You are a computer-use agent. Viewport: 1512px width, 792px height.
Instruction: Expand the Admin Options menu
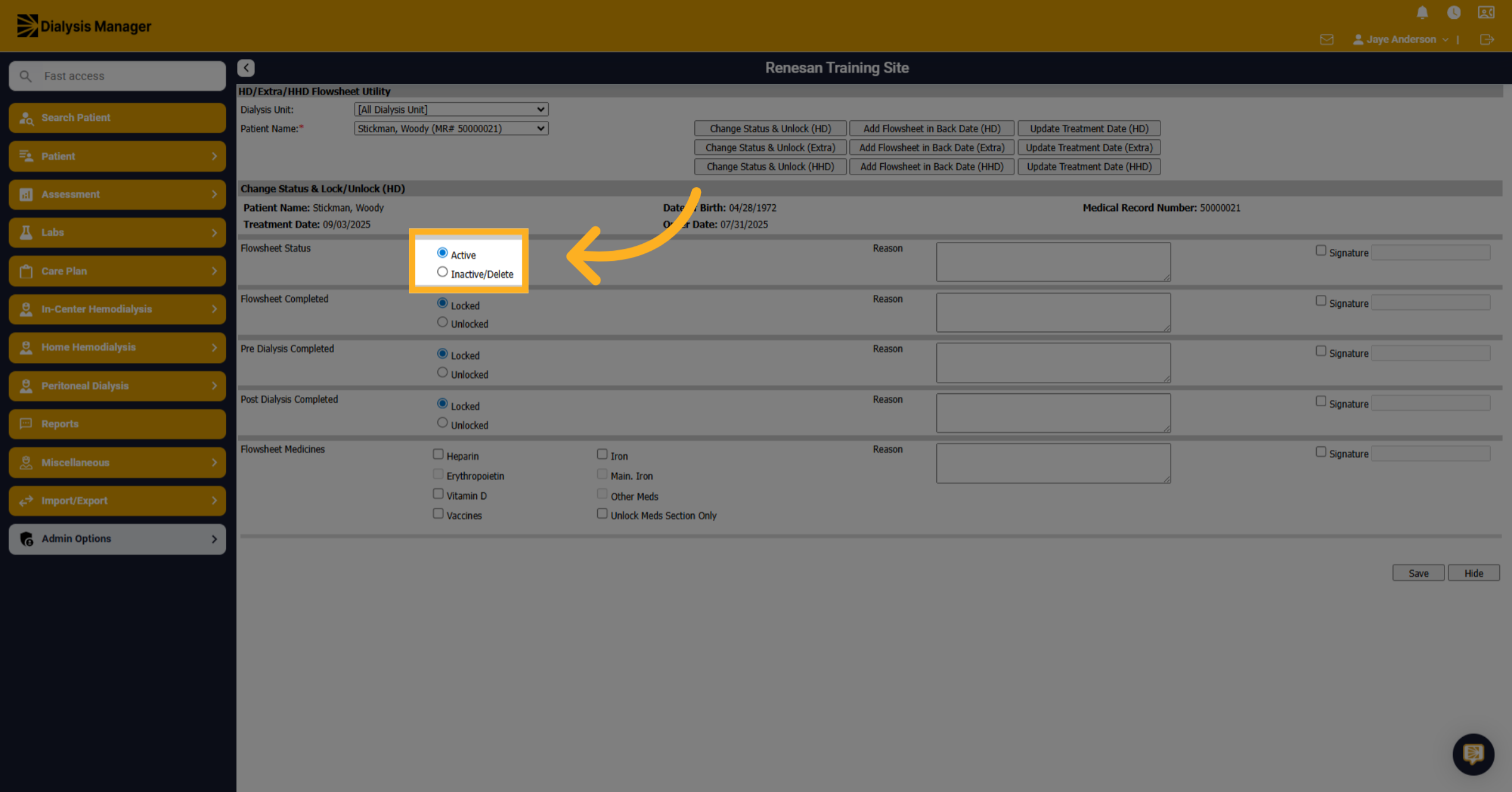[x=117, y=539]
